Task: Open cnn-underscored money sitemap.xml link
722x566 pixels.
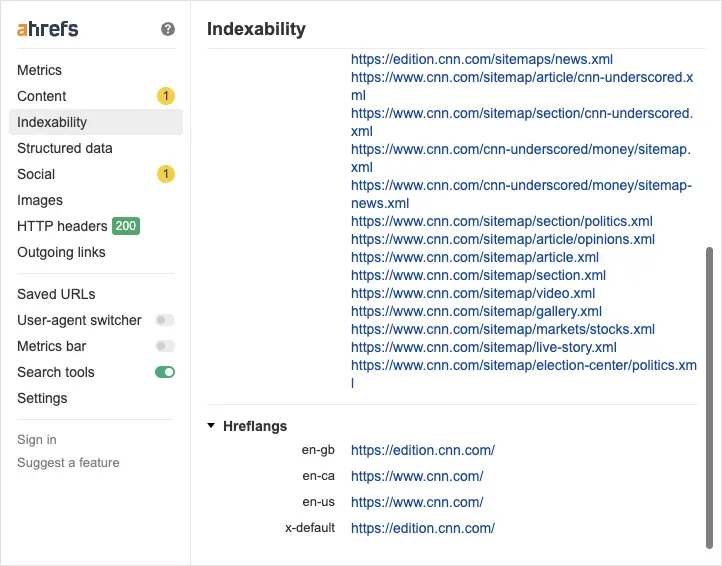Action: pyautogui.click(x=521, y=158)
